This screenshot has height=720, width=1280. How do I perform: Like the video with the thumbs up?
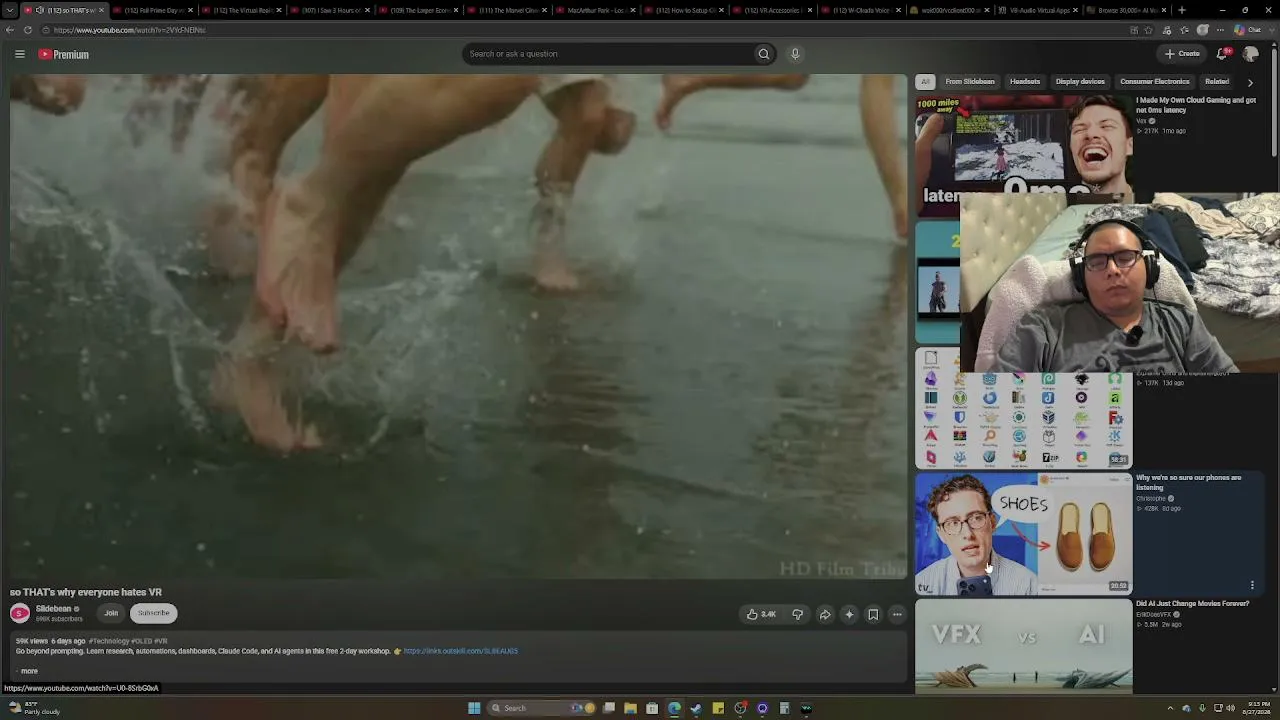pos(761,614)
